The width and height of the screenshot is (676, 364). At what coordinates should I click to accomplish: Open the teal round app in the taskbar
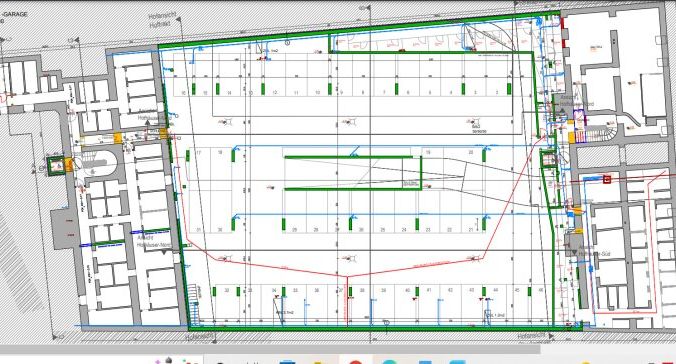pyautogui.click(x=389, y=362)
